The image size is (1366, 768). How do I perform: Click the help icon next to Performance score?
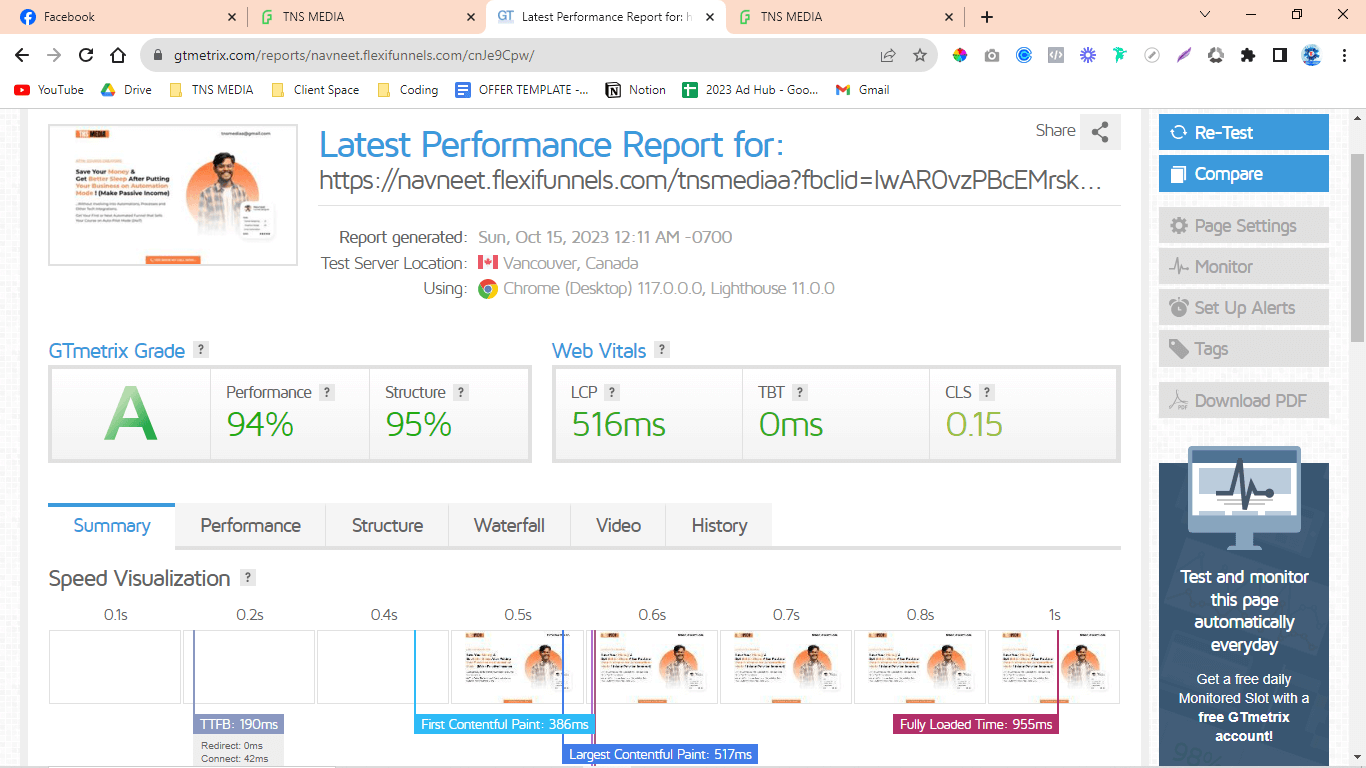tap(327, 393)
